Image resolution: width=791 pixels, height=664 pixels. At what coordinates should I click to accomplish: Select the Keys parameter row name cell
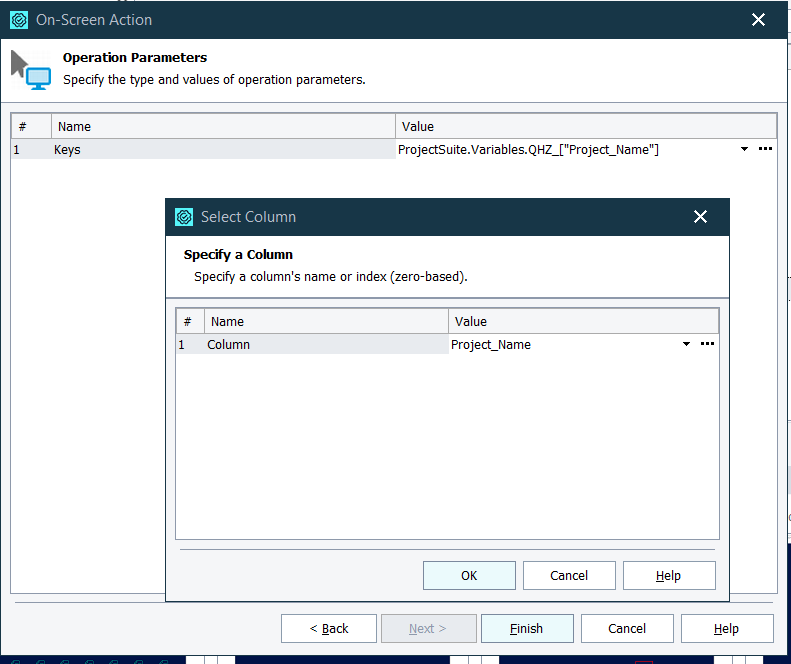[220, 150]
